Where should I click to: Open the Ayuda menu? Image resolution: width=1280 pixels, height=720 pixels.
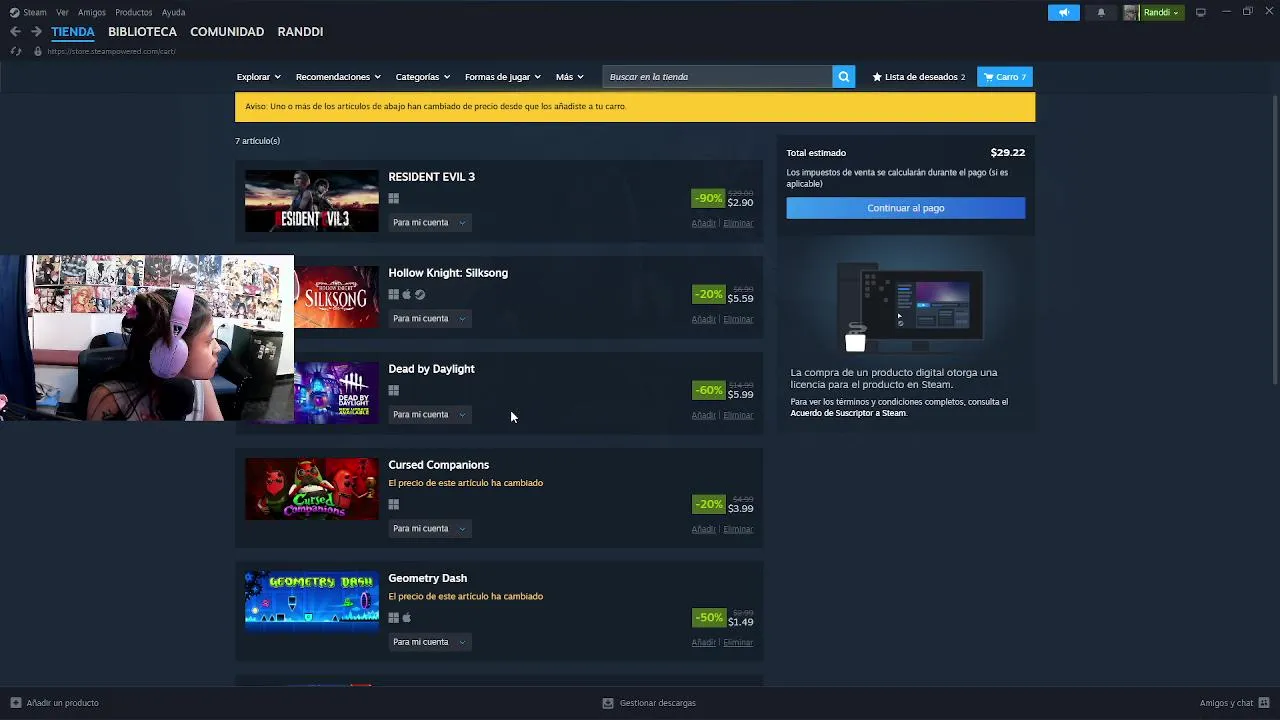pyautogui.click(x=173, y=12)
